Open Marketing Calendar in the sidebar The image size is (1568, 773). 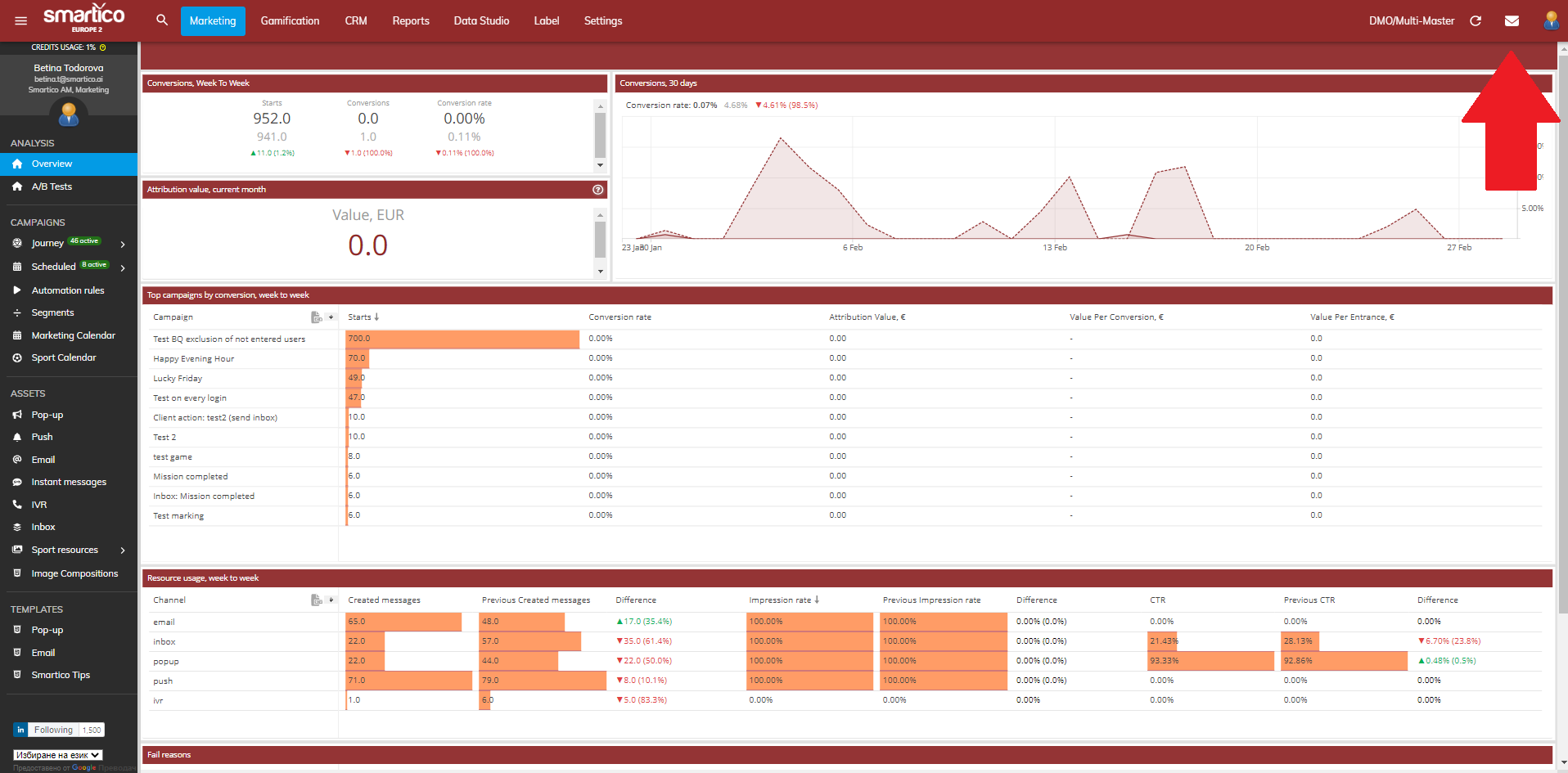tap(73, 335)
